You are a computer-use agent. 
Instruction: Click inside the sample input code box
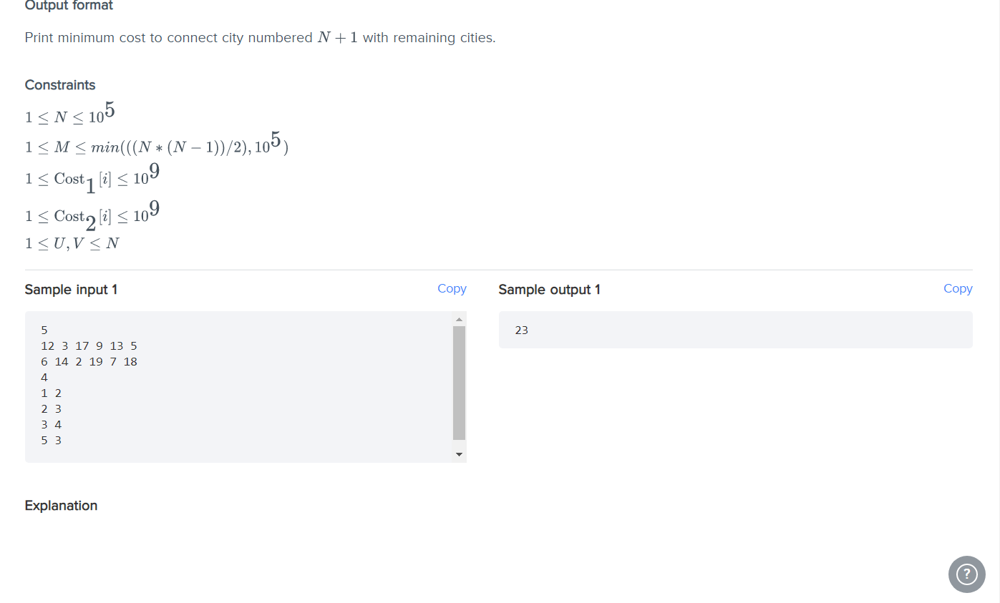click(x=239, y=386)
